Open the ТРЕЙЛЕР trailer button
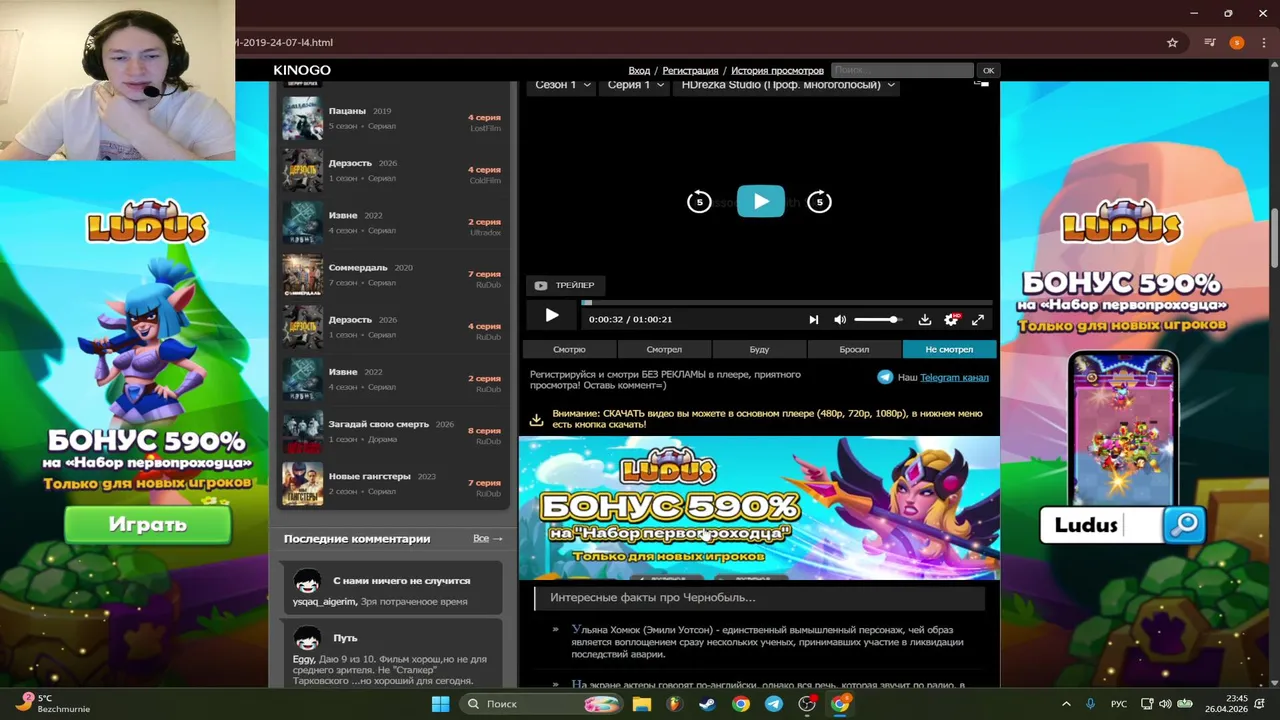Screen dimensions: 1280x720 (x=565, y=285)
